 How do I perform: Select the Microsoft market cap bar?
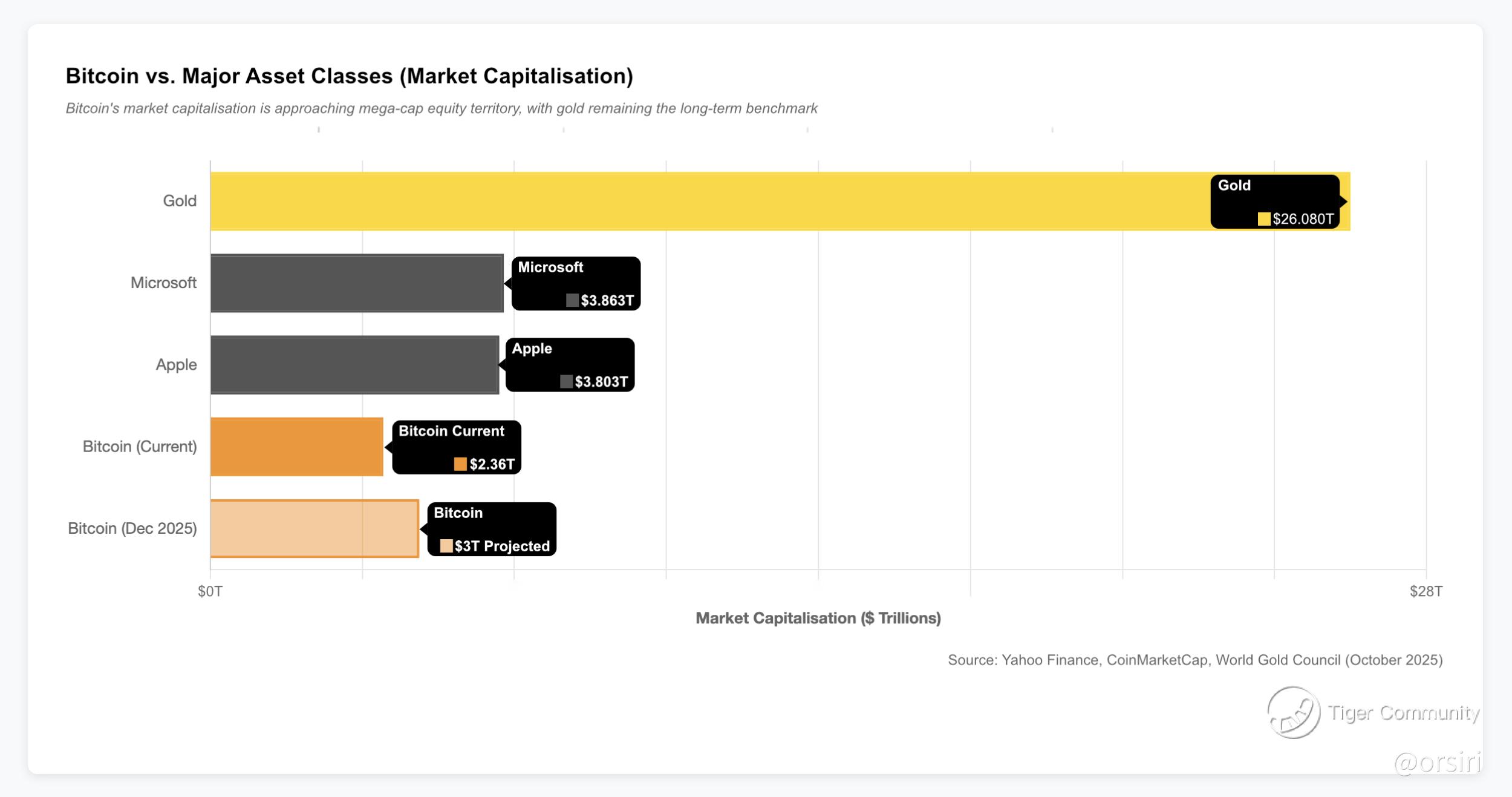click(357, 283)
